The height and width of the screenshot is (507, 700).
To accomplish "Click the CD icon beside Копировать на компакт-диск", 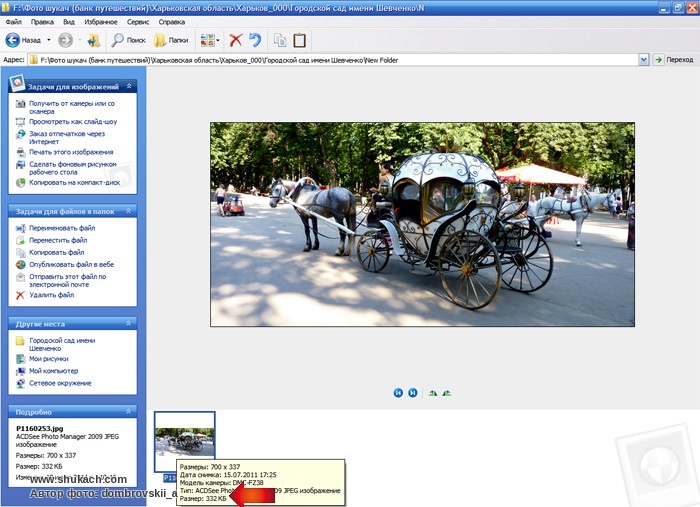I will 21,182.
